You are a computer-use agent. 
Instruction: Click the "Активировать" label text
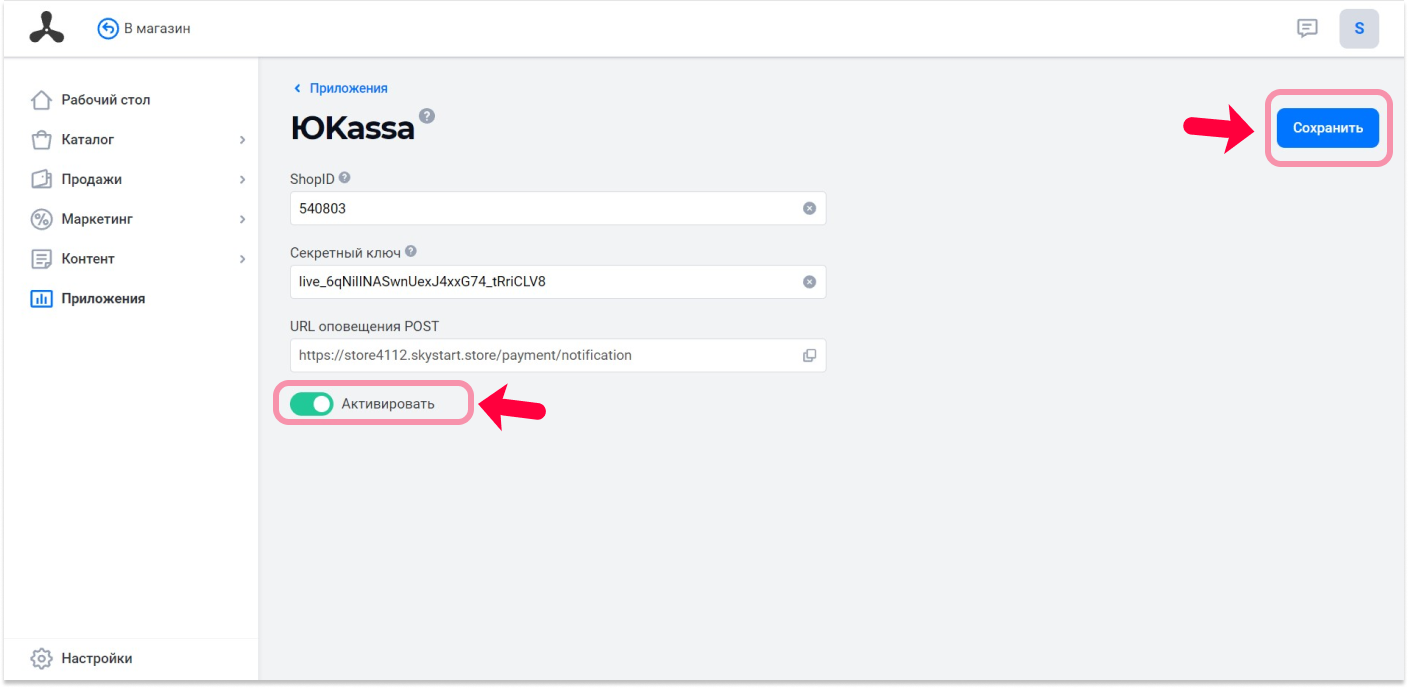click(x=388, y=404)
